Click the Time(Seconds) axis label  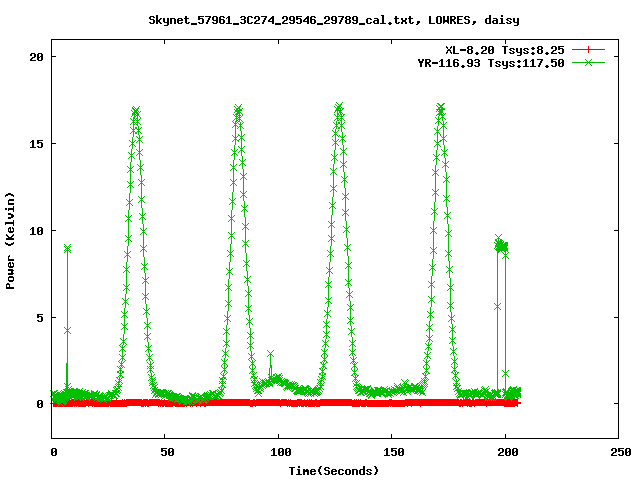point(333,471)
